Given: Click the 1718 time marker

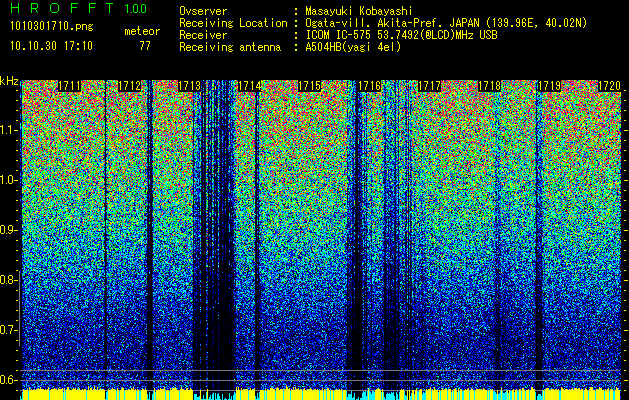Looking at the screenshot, I should click(490, 86).
